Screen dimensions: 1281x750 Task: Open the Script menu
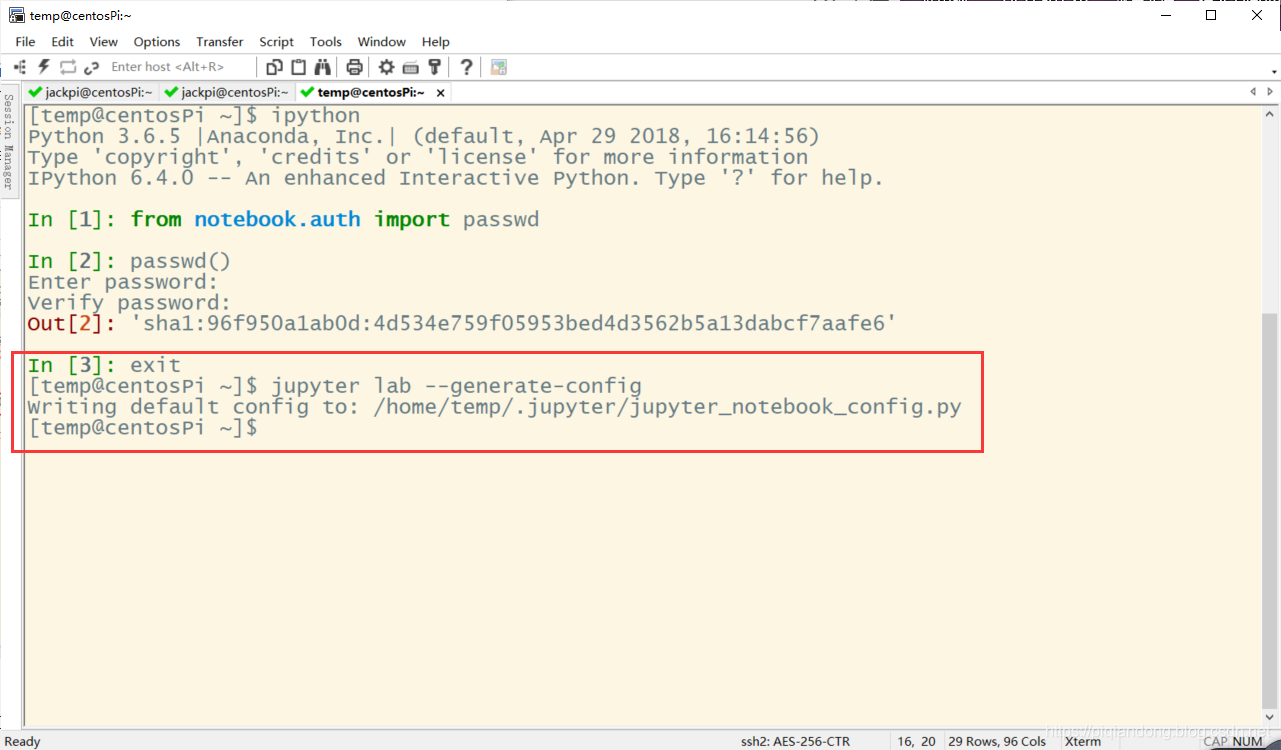pyautogui.click(x=276, y=42)
